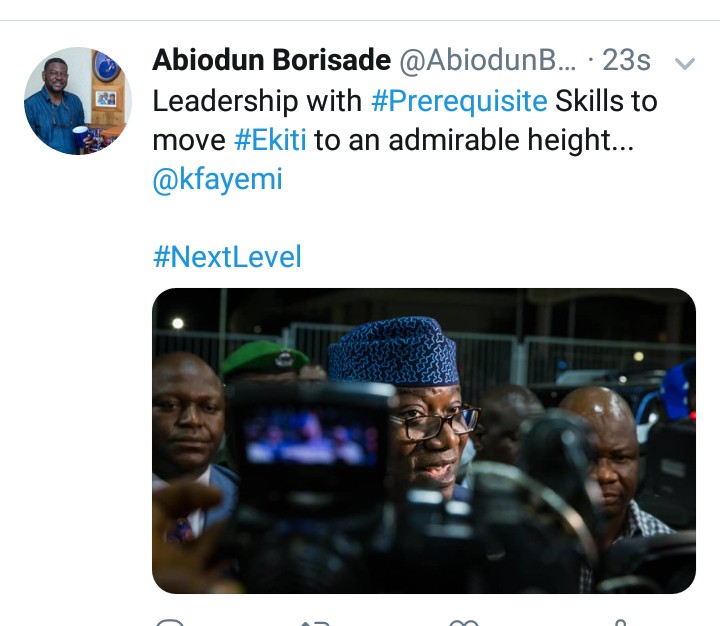Click the blue embroidered cap in photo
The image size is (720, 626).
click(x=394, y=350)
